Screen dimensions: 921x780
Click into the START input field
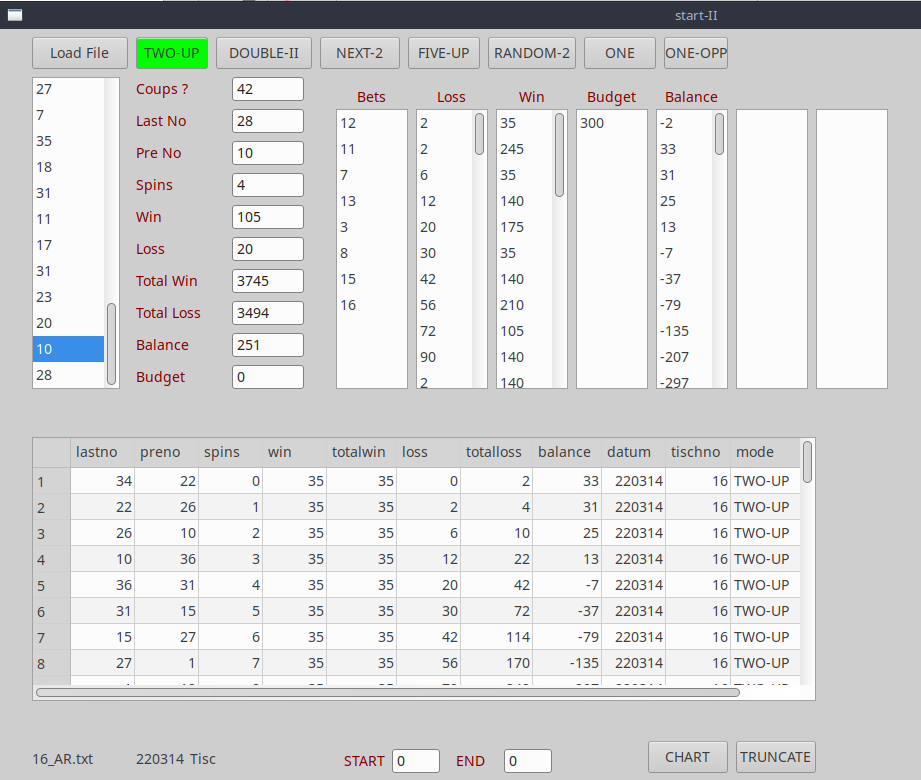pyautogui.click(x=415, y=761)
